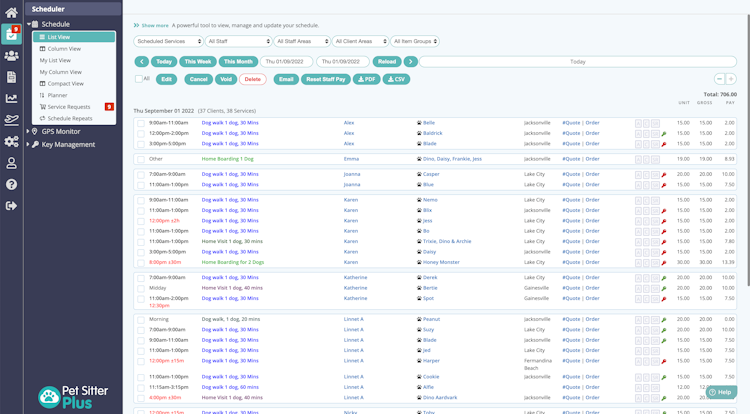750x414 pixels.
Task: Open the Clients group icon in sidebar
Action: [x=11, y=56]
